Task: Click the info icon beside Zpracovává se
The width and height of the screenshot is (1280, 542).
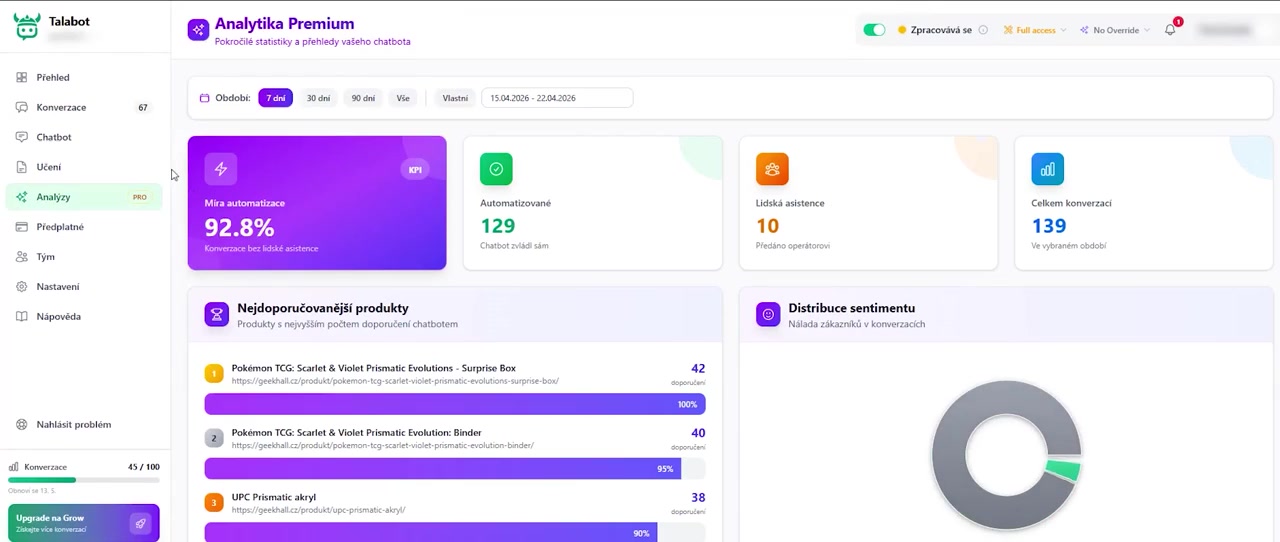Action: [983, 30]
